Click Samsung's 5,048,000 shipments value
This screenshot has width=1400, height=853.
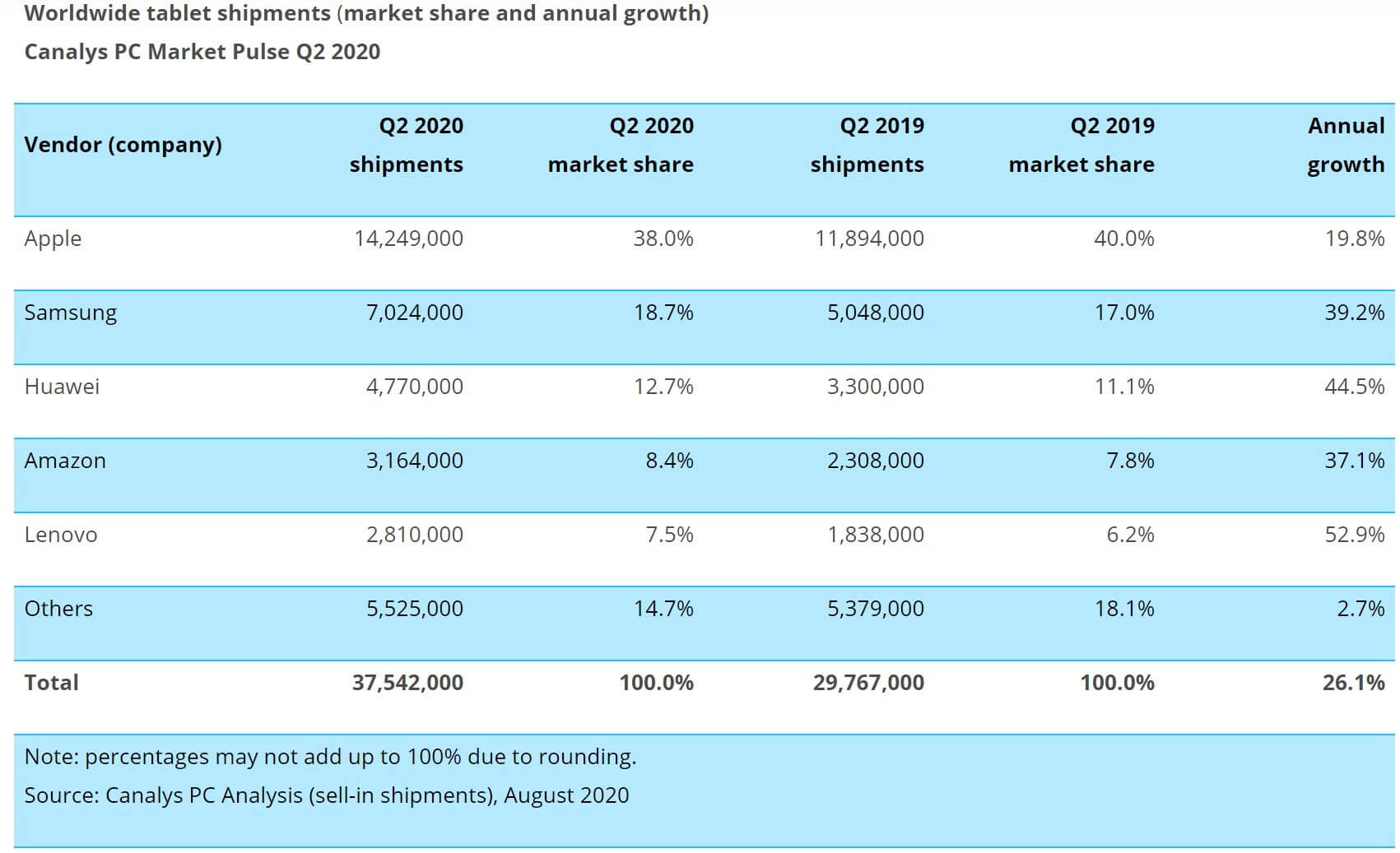tap(876, 313)
